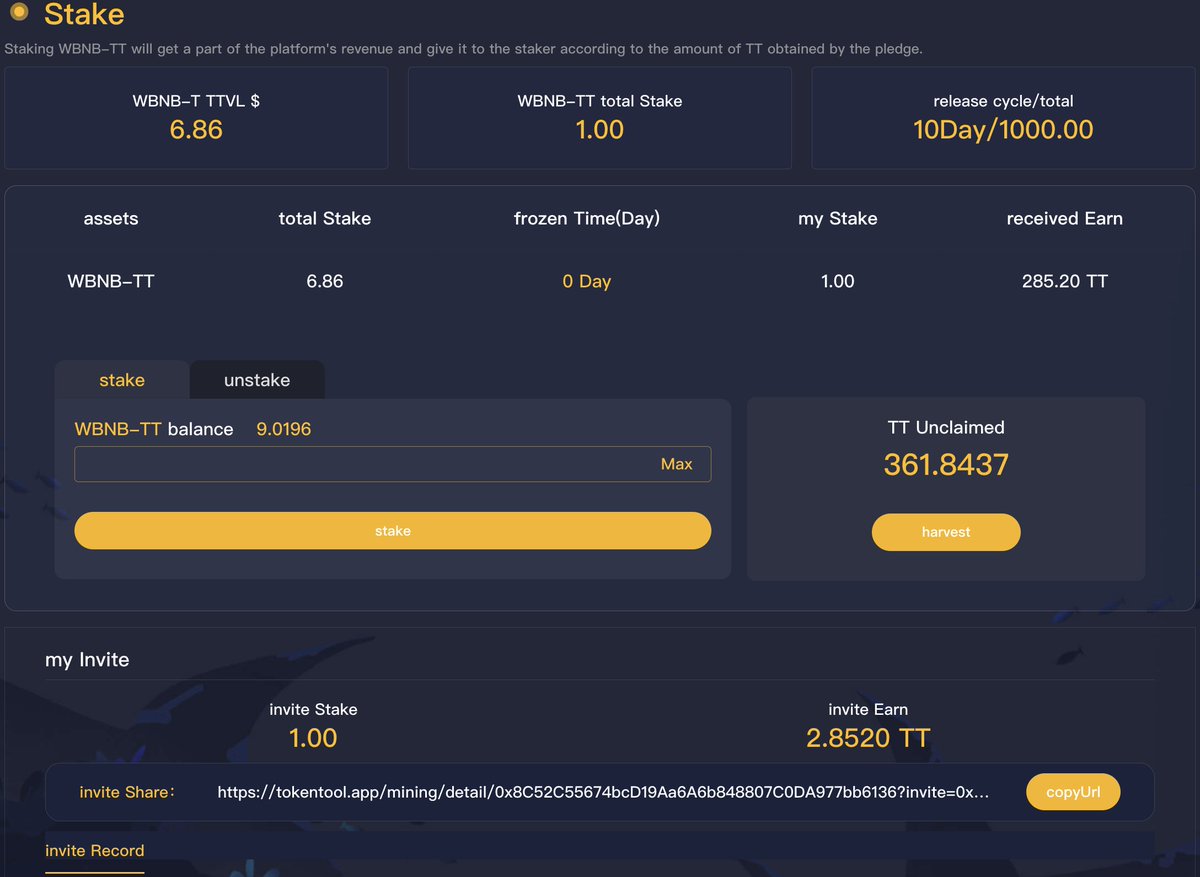
Task: Click the WBNB-TT balance label
Action: pos(154,429)
